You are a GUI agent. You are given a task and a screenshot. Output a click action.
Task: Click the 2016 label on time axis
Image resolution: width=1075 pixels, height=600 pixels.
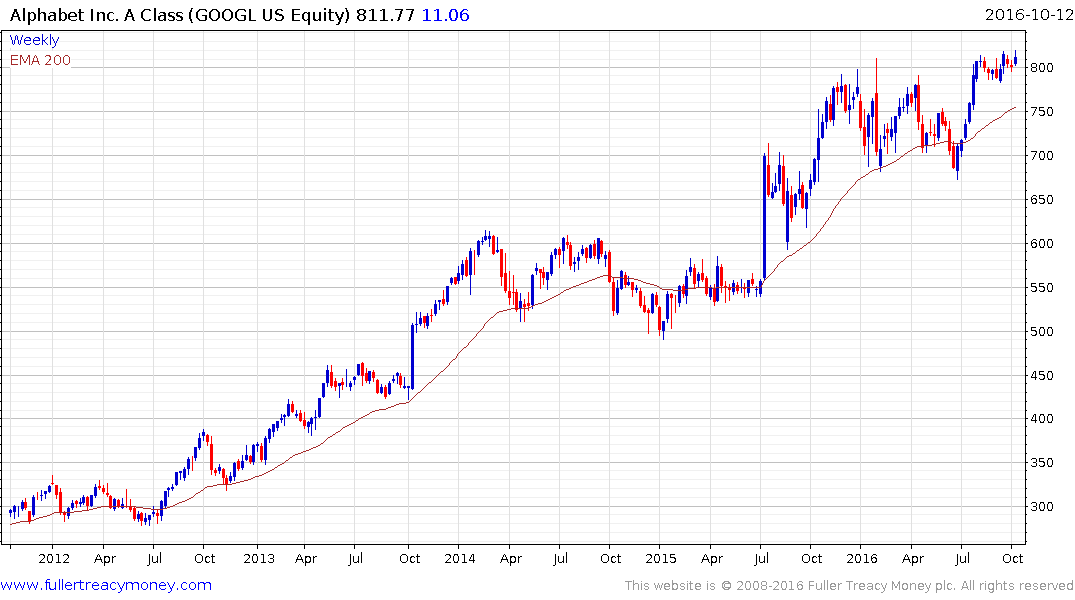(x=862, y=558)
